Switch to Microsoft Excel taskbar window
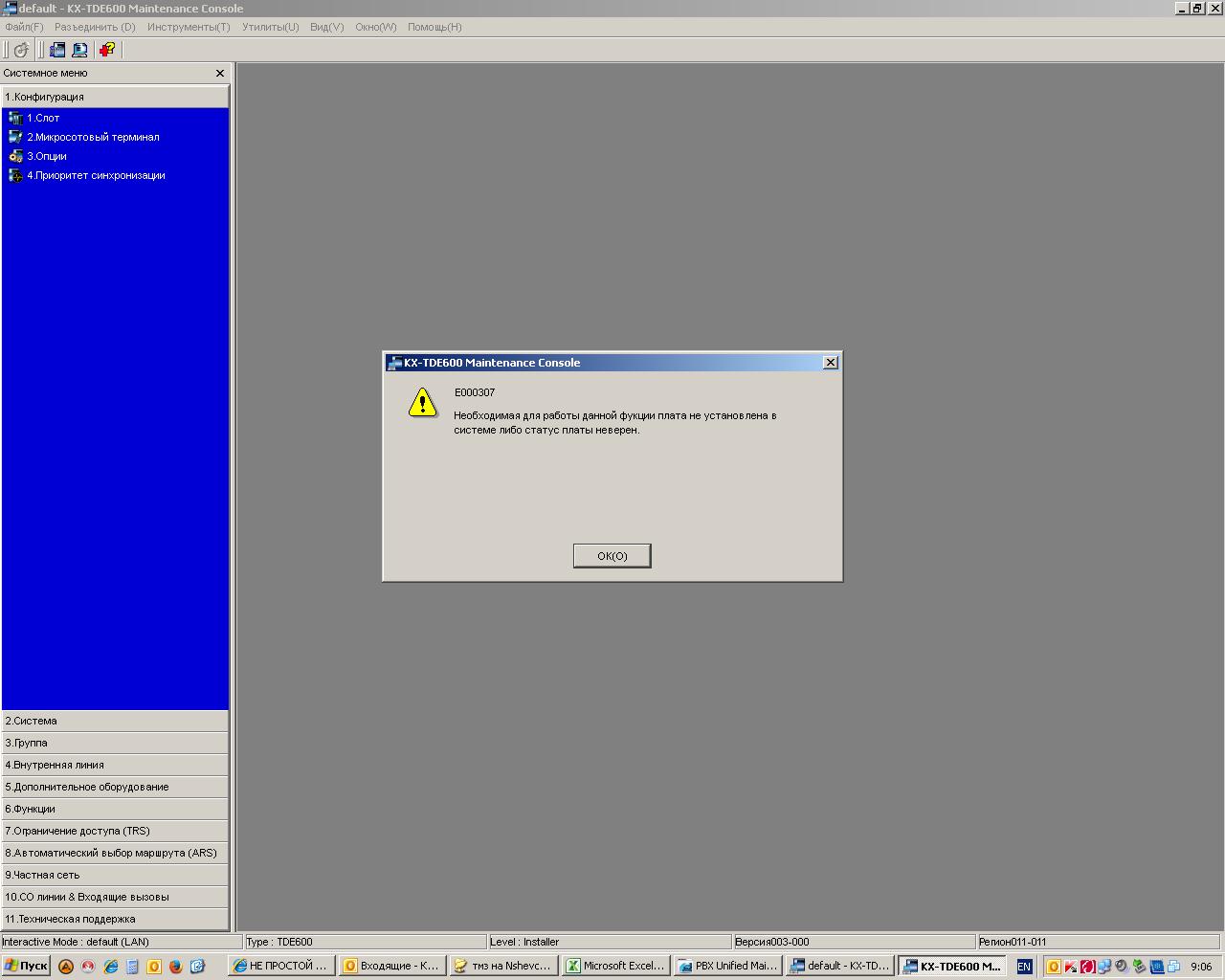 [615, 967]
